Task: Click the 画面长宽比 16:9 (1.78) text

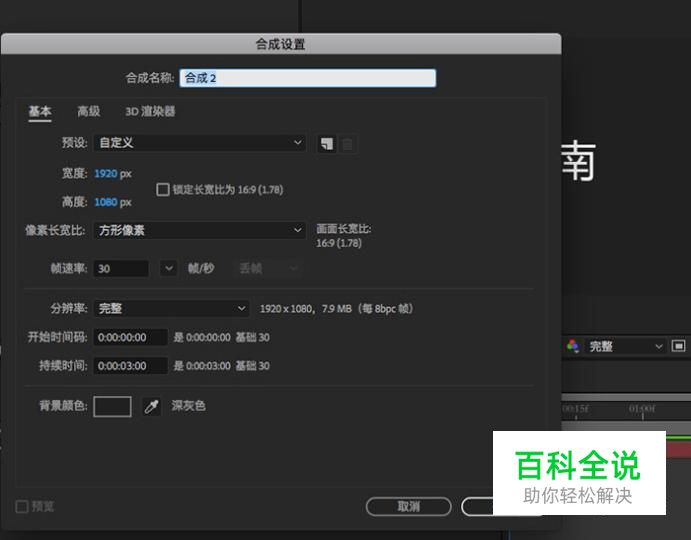Action: coord(344,236)
